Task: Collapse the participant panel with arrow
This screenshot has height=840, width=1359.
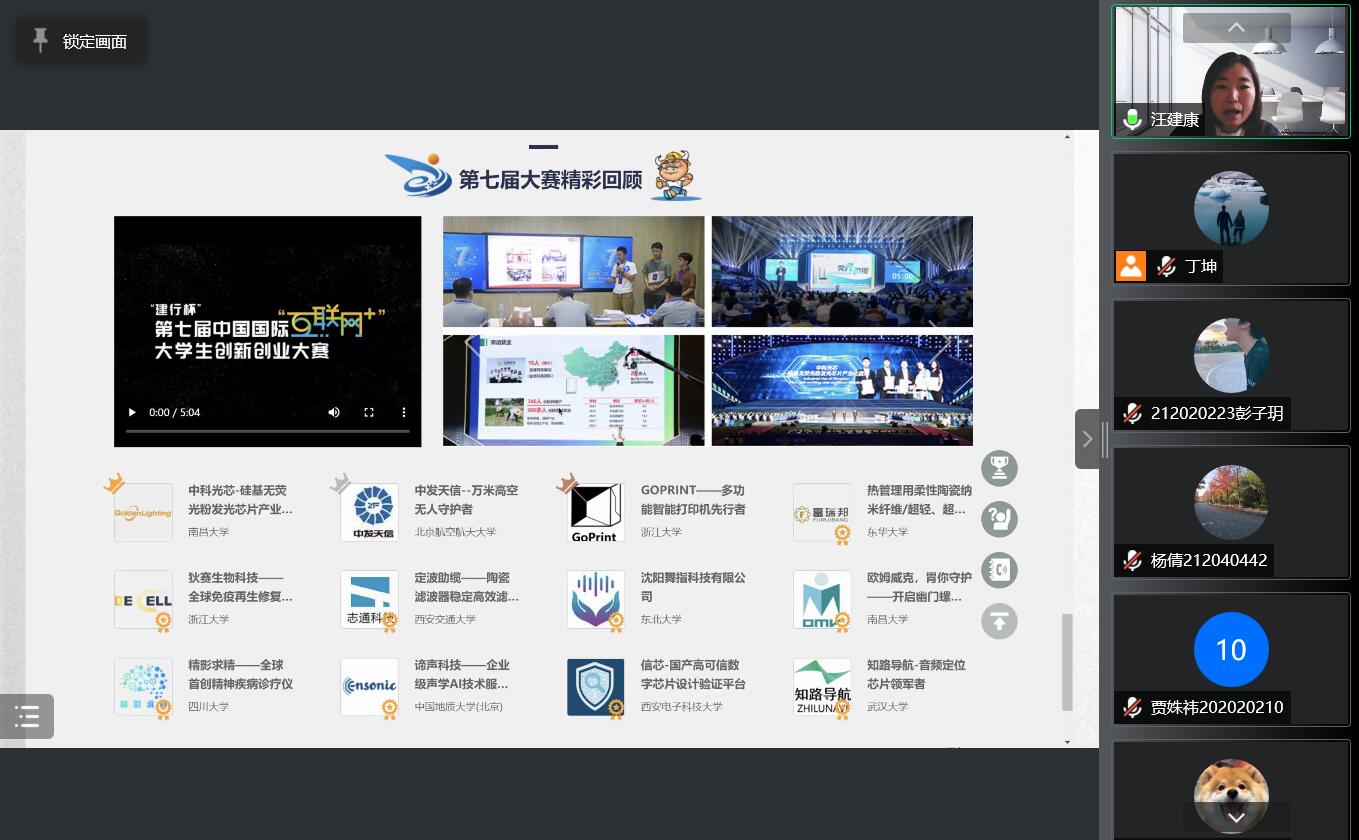Action: [1087, 439]
